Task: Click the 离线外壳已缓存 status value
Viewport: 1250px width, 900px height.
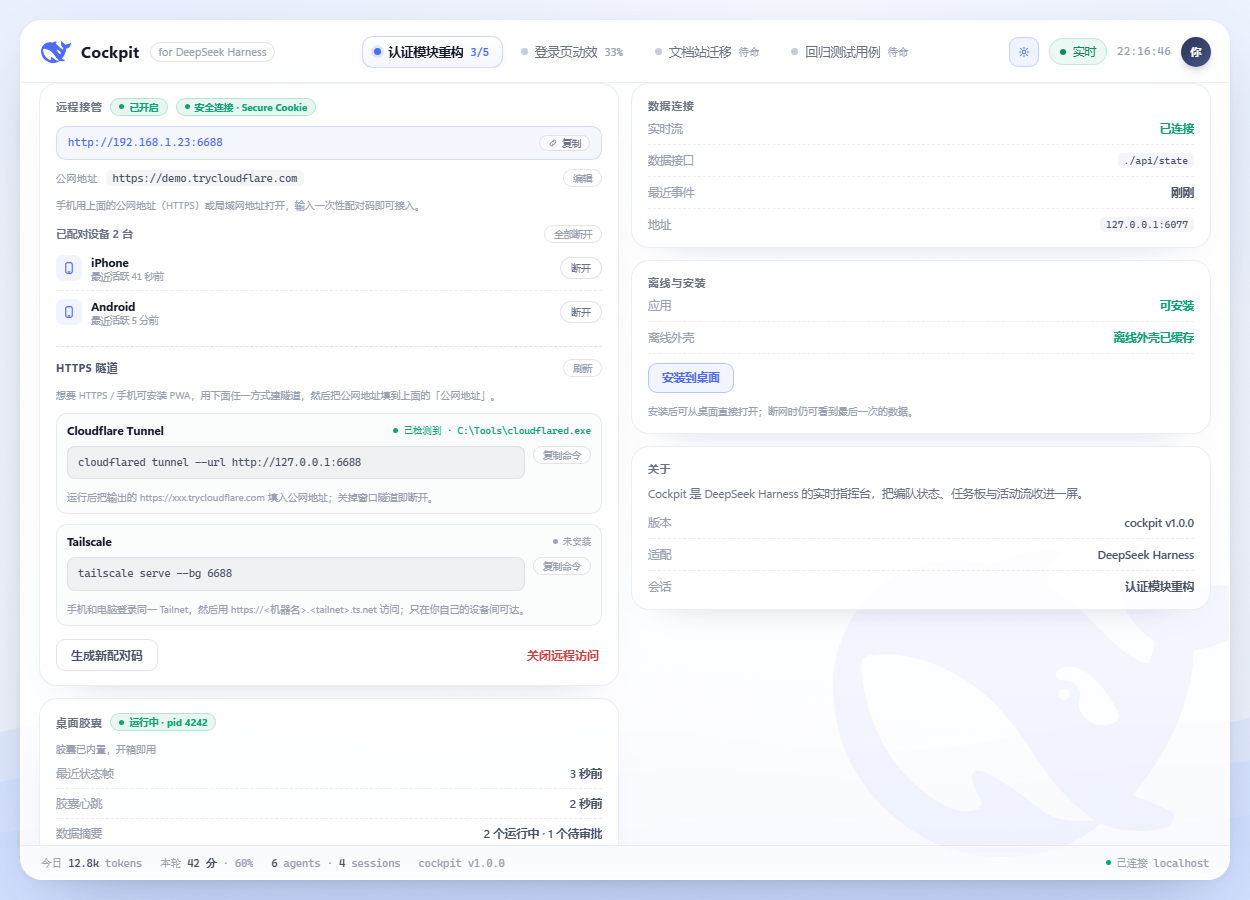Action: 1154,338
